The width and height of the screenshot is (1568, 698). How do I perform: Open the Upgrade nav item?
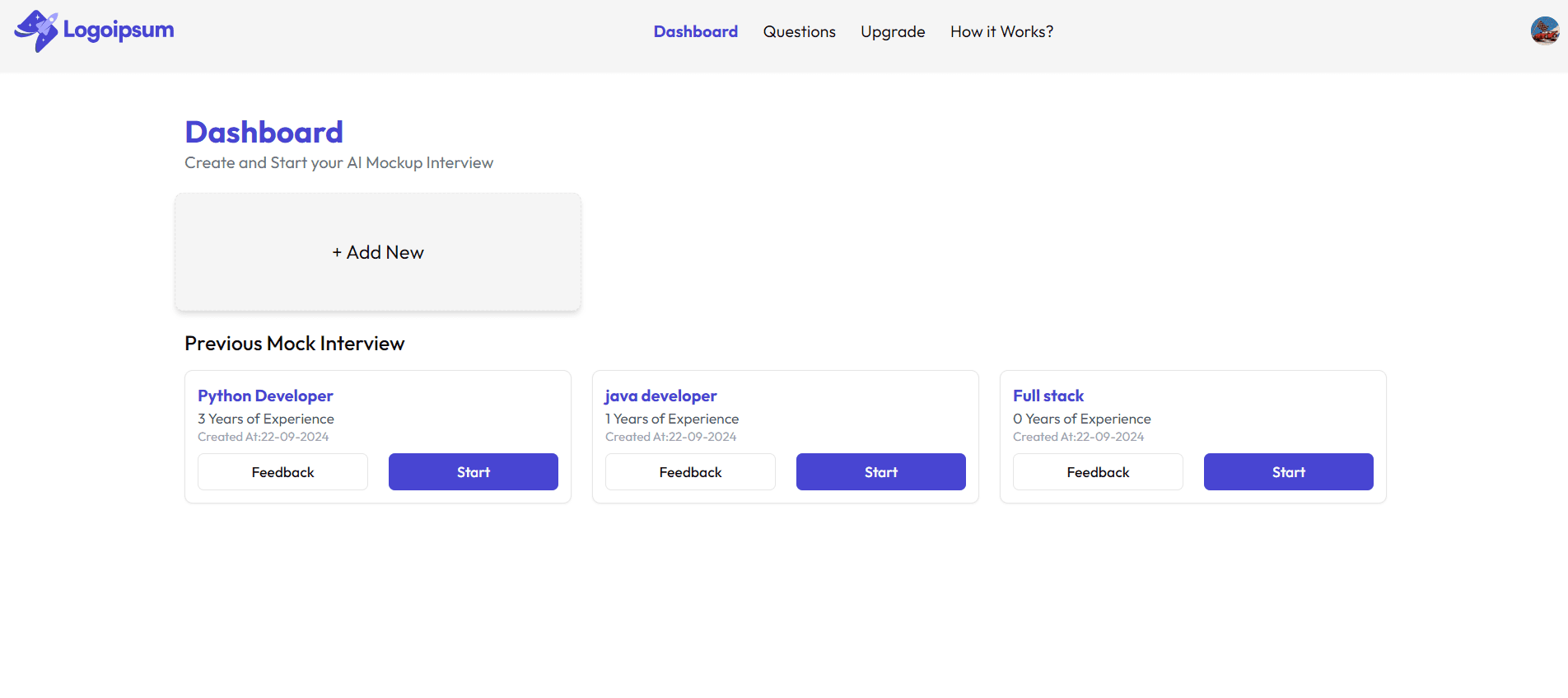tap(893, 31)
